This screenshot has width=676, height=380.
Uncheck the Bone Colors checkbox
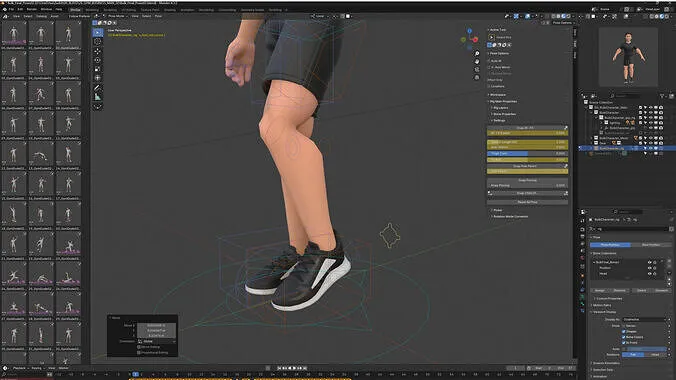coord(623,337)
